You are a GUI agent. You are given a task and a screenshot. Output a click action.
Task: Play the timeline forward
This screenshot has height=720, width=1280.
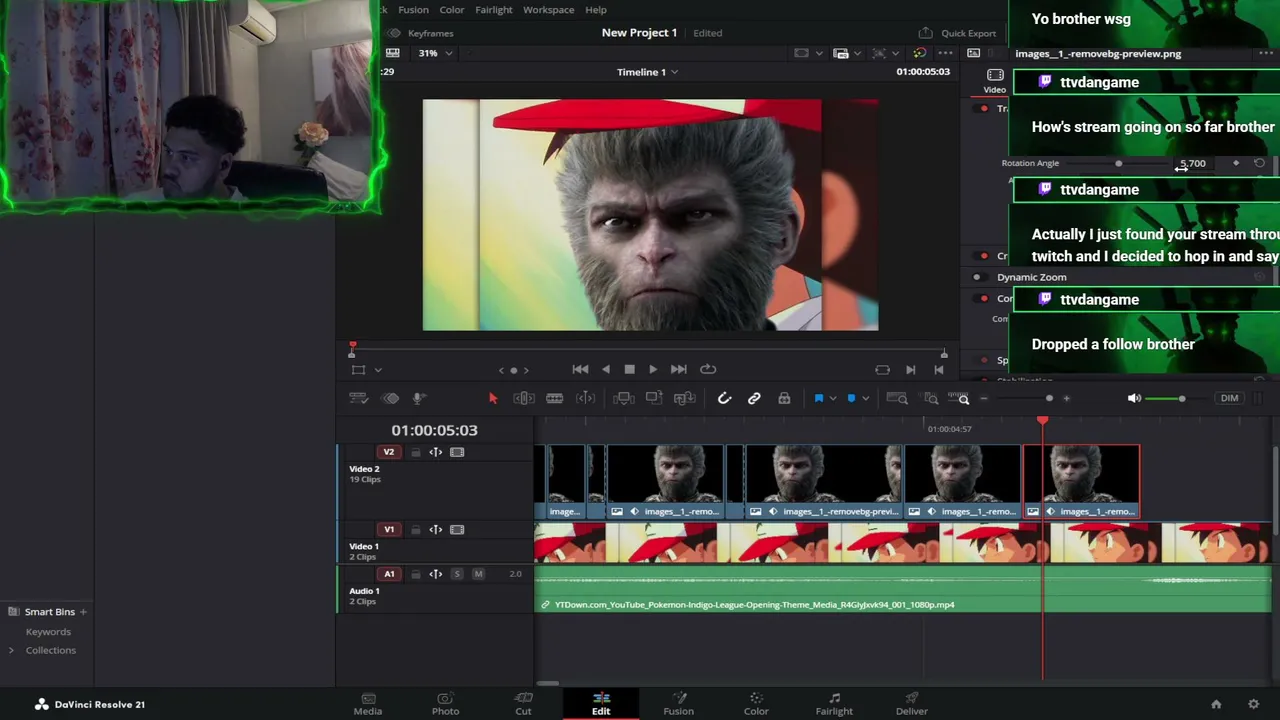(653, 369)
